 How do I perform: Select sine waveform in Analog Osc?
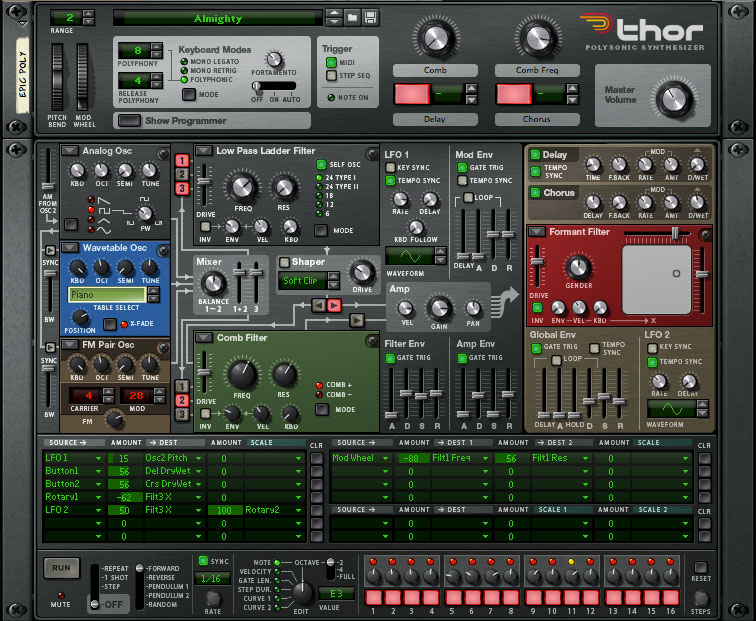[x=92, y=230]
